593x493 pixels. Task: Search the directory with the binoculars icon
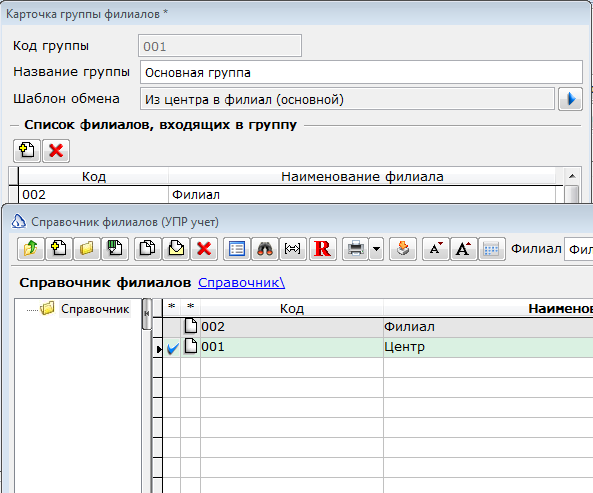(265, 249)
